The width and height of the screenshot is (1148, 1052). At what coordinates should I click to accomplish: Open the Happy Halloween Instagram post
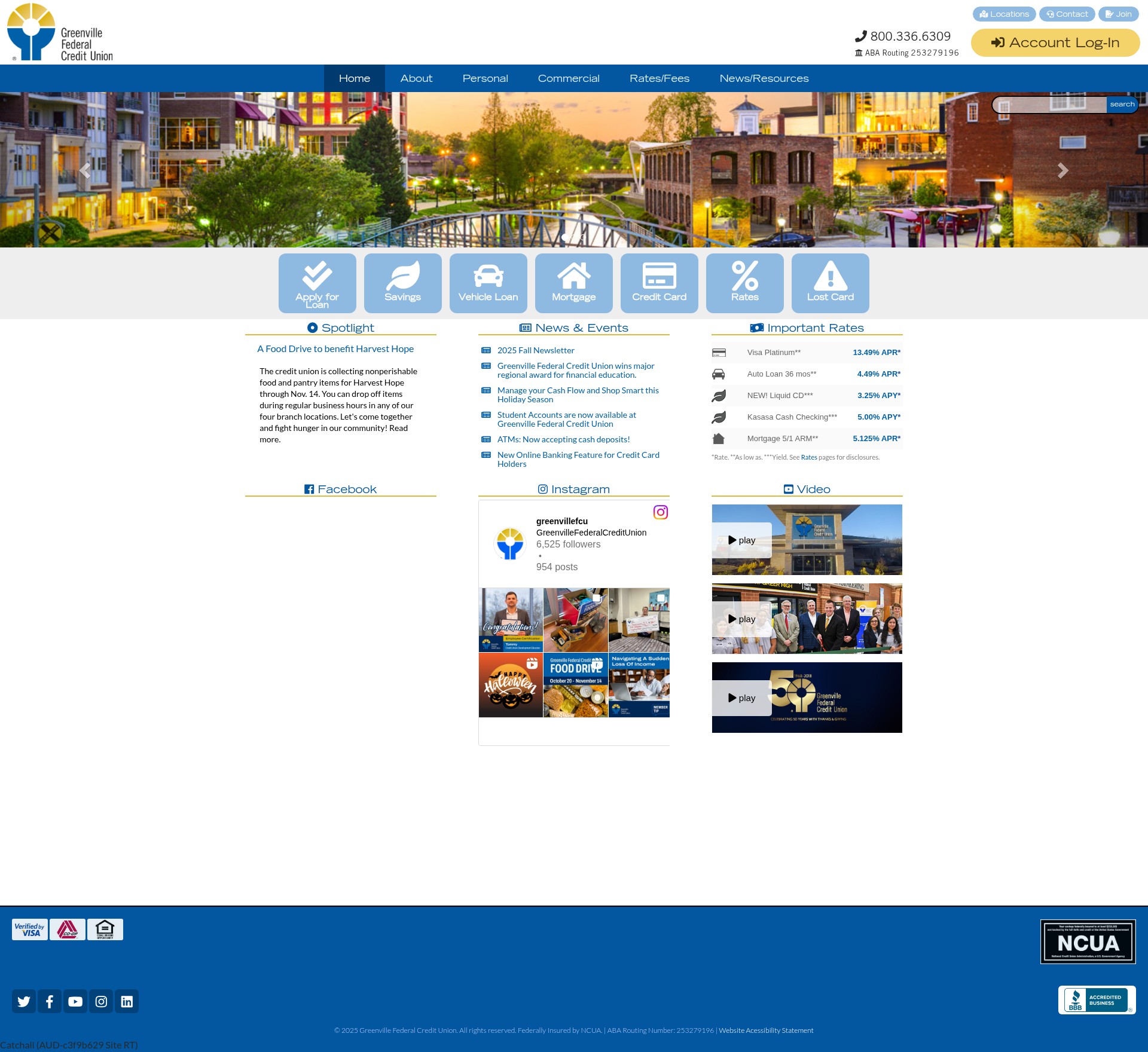pos(511,685)
